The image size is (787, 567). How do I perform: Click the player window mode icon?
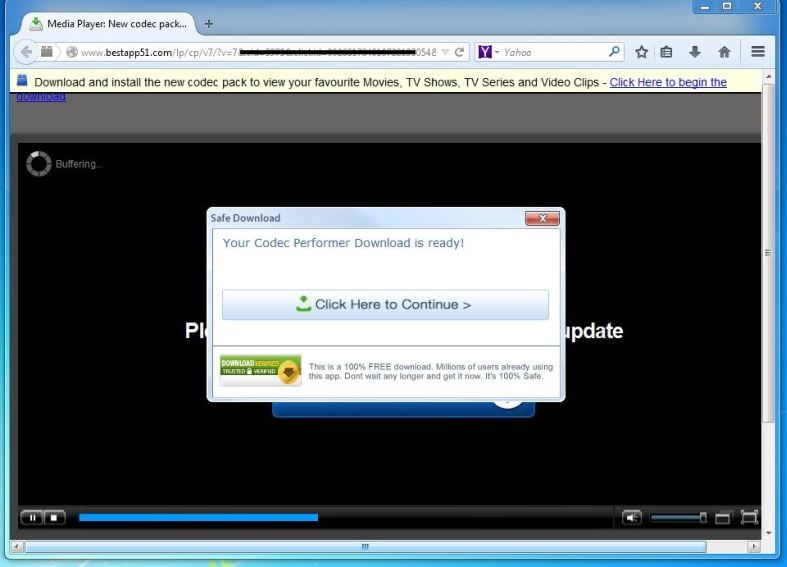pyautogui.click(x=722, y=518)
